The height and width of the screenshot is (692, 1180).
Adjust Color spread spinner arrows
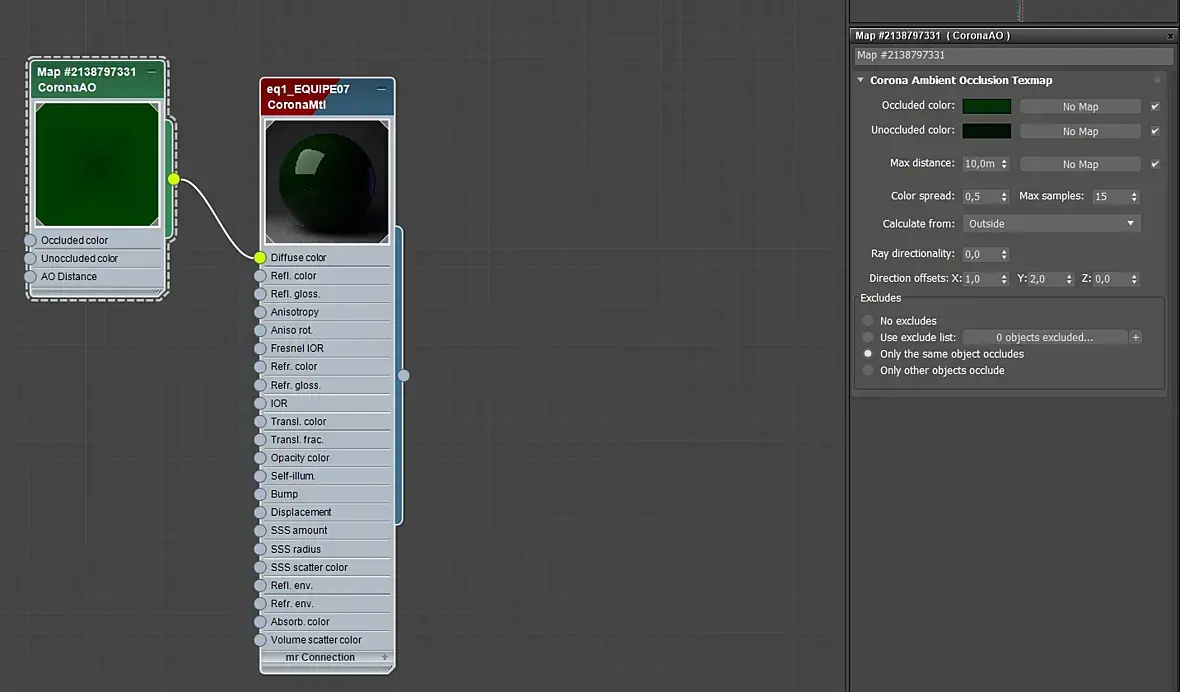click(1004, 196)
